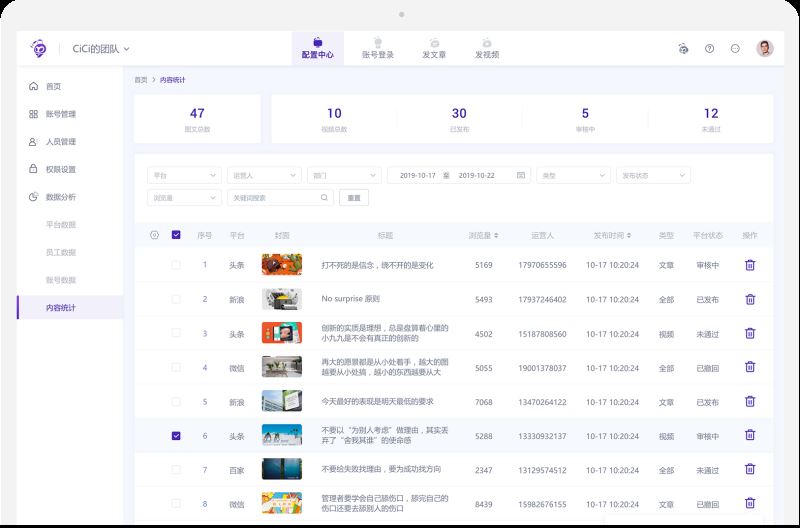Viewport: 800px width, 528px height.
Task: Click trash icon for No surprise 原则 row
Action: pyautogui.click(x=750, y=299)
